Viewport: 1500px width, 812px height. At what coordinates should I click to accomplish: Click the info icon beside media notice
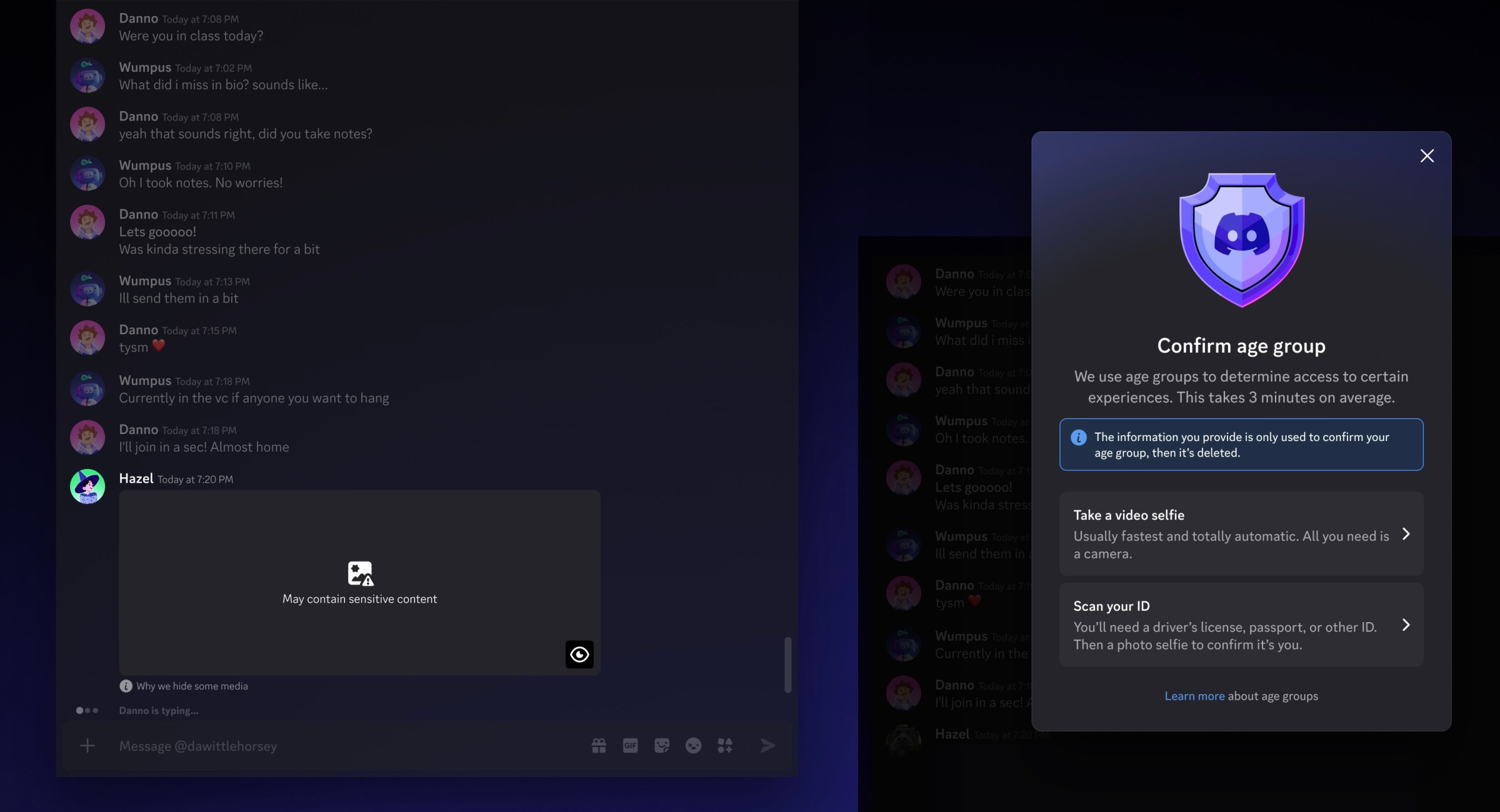127,685
